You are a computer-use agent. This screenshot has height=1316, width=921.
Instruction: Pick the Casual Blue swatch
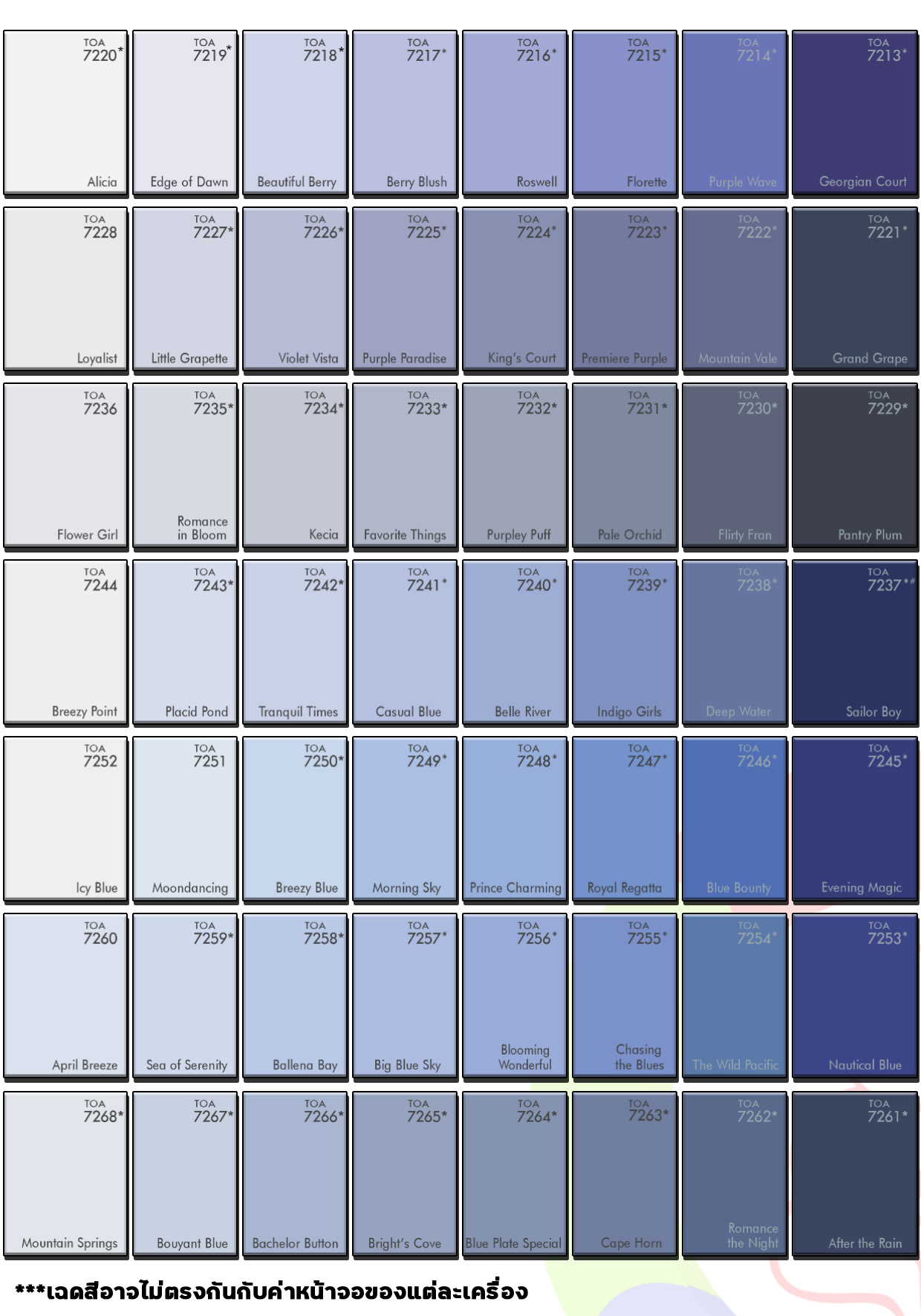tap(405, 642)
